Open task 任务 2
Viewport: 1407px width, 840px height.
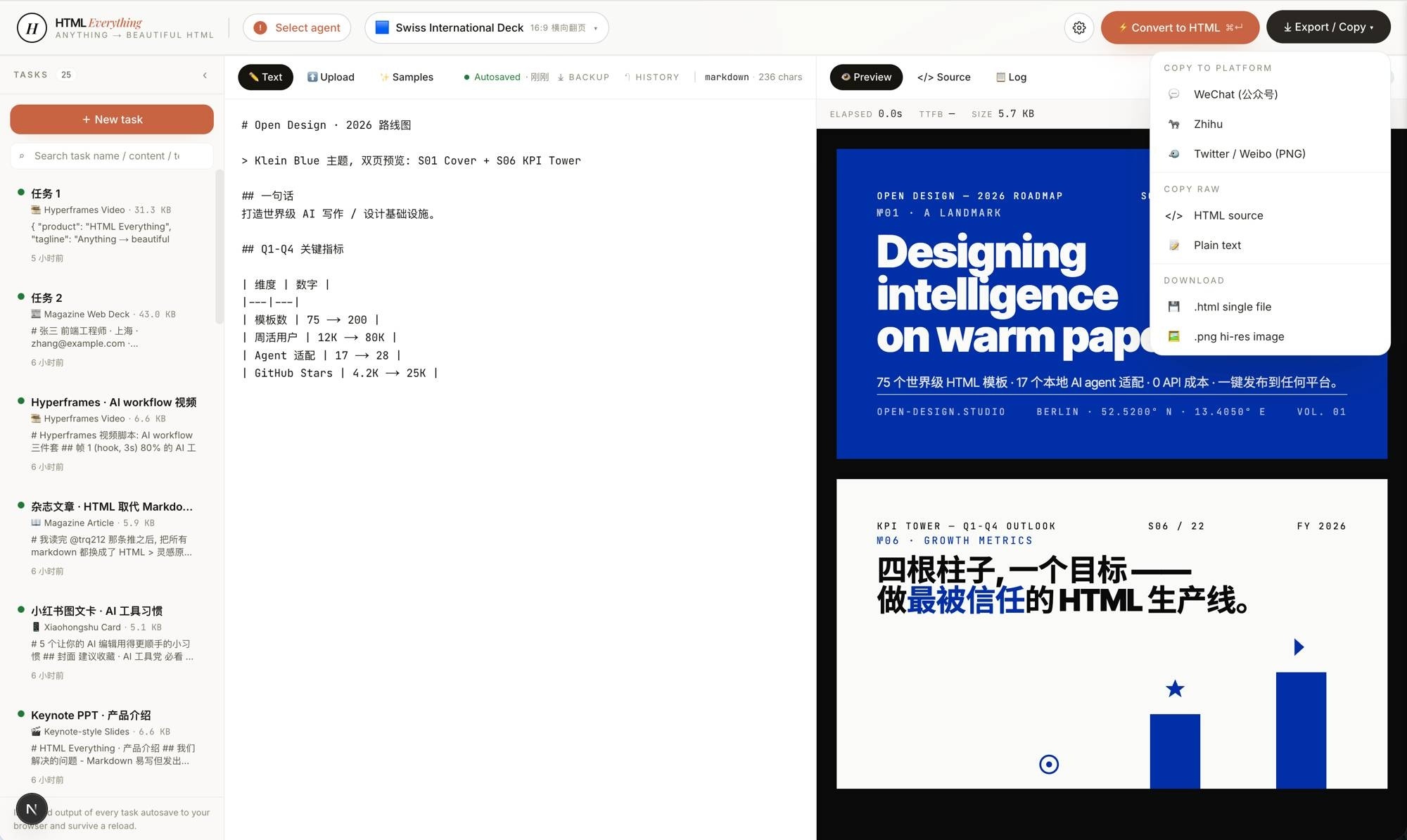tap(112, 329)
